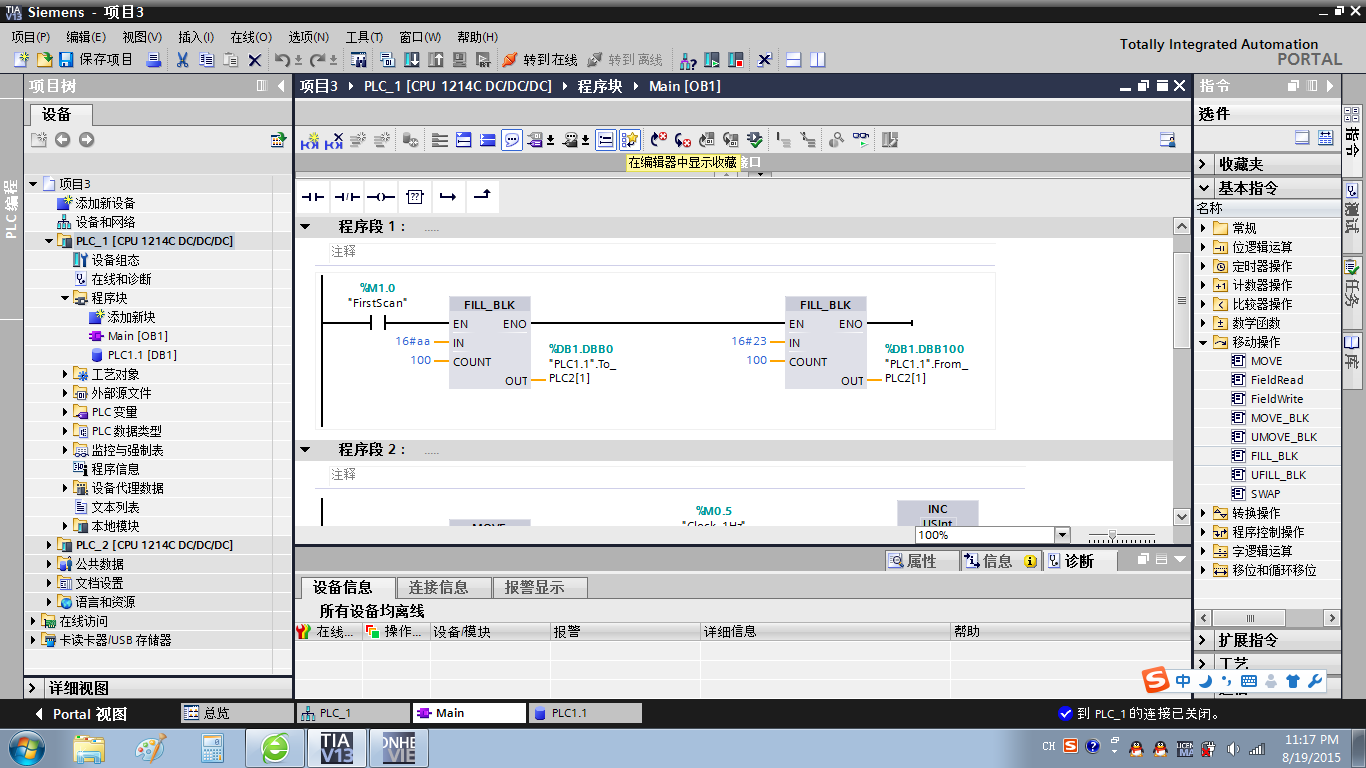This screenshot has width=1366, height=768.
Task: Click the print icon in the toolbar
Action: coord(154,60)
